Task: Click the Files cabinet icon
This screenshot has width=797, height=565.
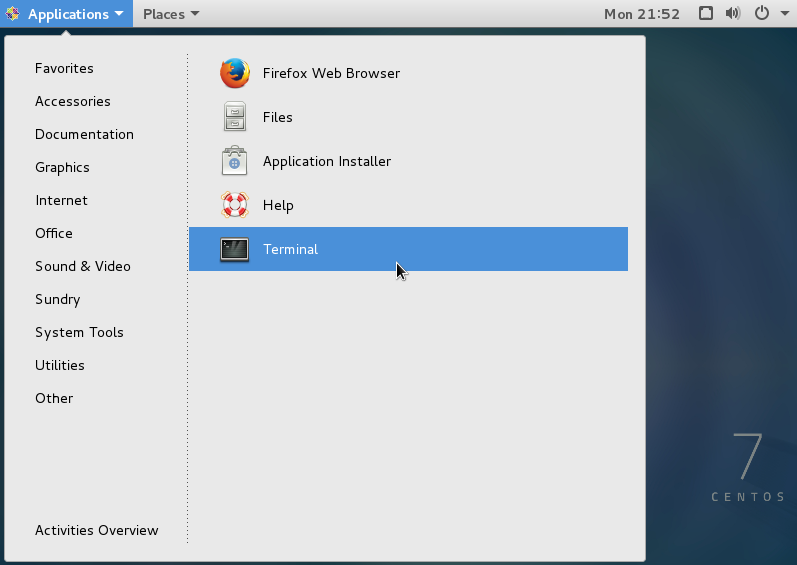Action: pyautogui.click(x=234, y=117)
